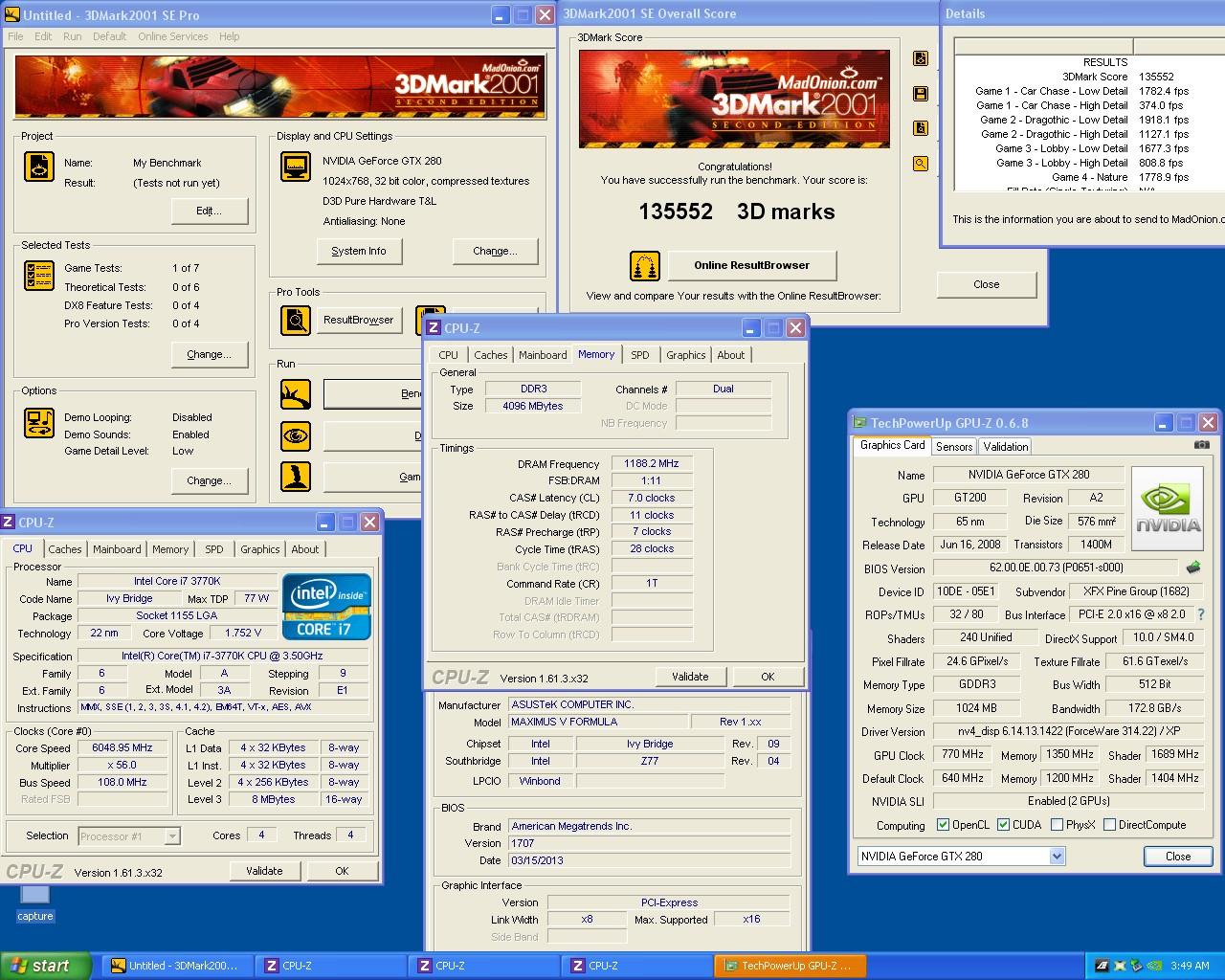Click Change... under Options
This screenshot has height=980, width=1225.
(x=210, y=480)
